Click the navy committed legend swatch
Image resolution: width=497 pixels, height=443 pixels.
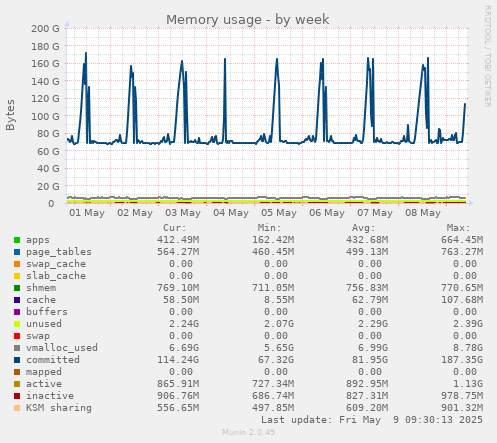17,360
